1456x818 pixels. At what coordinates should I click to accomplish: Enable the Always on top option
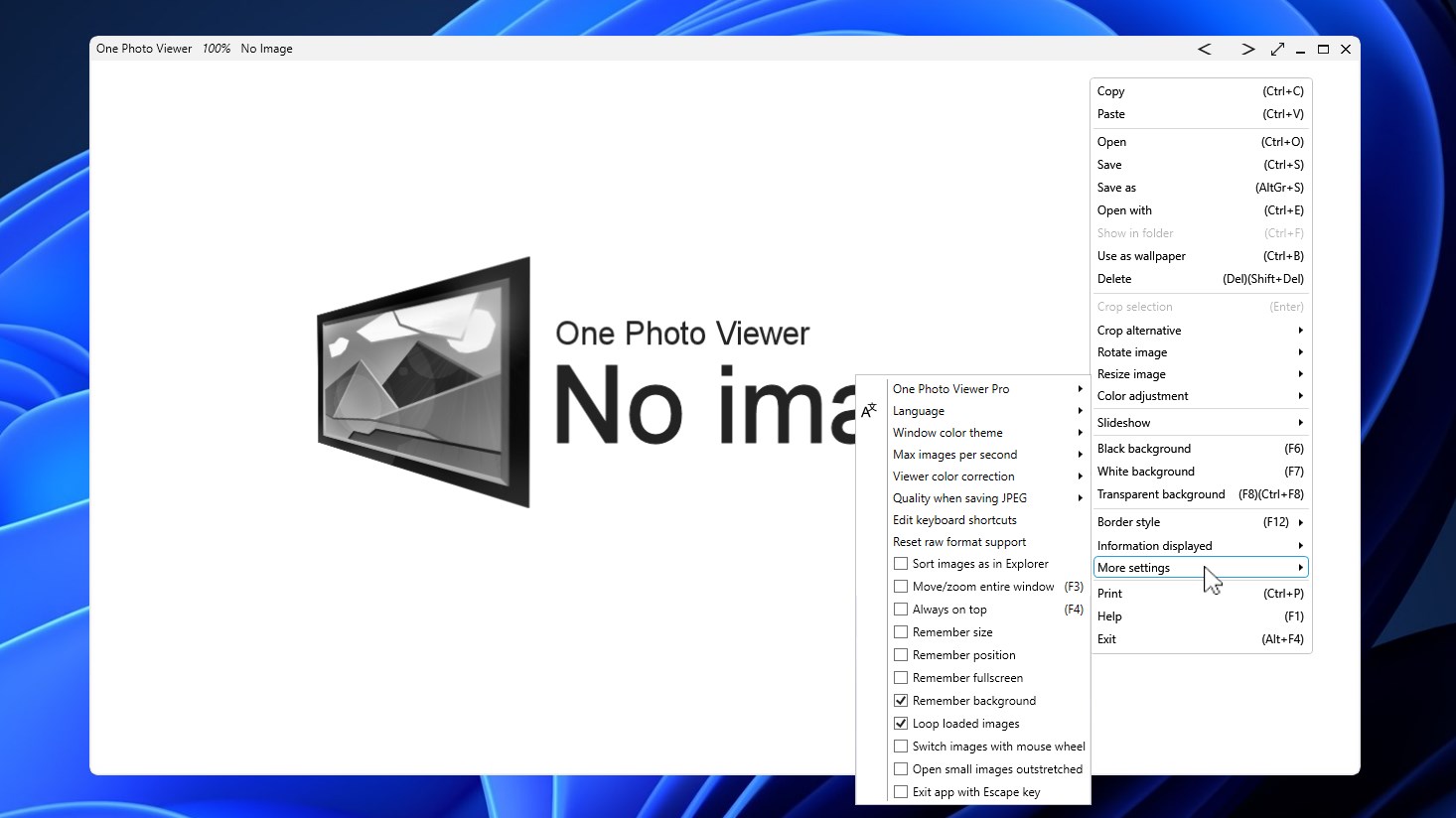tap(901, 609)
